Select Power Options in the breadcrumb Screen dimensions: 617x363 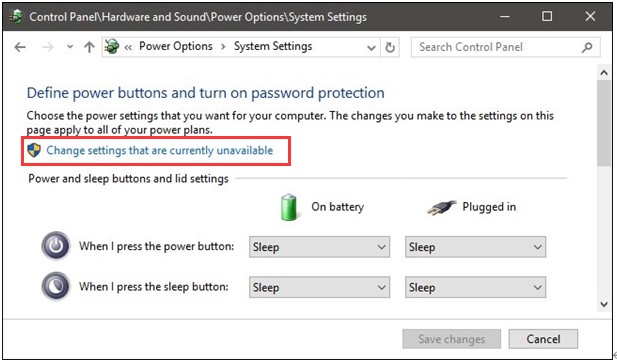click(175, 46)
